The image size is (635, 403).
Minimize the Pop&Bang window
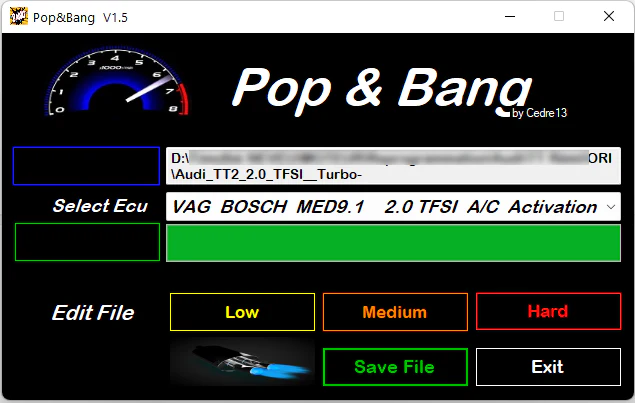coord(510,17)
